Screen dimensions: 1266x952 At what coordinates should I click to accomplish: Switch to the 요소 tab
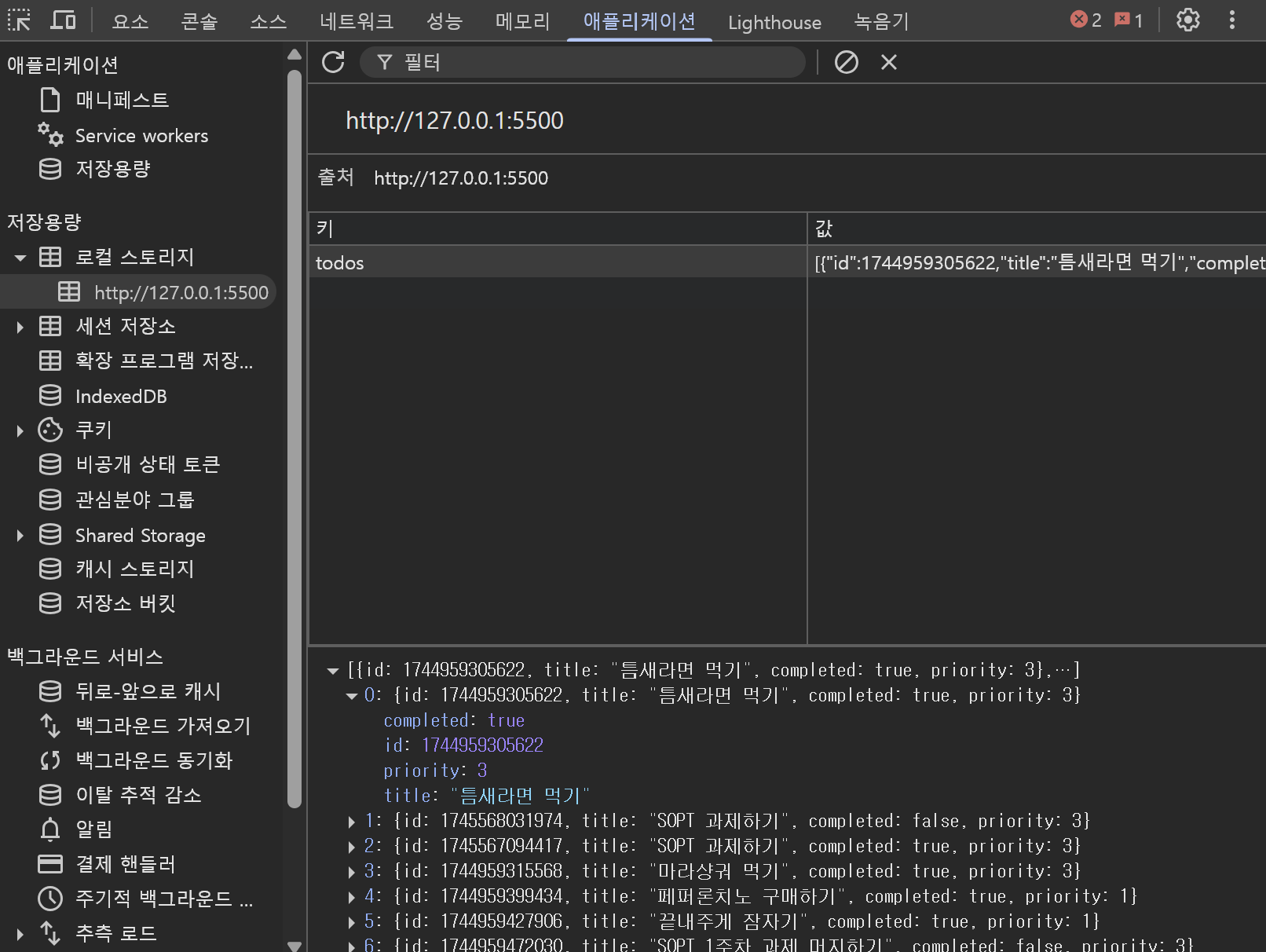click(130, 21)
